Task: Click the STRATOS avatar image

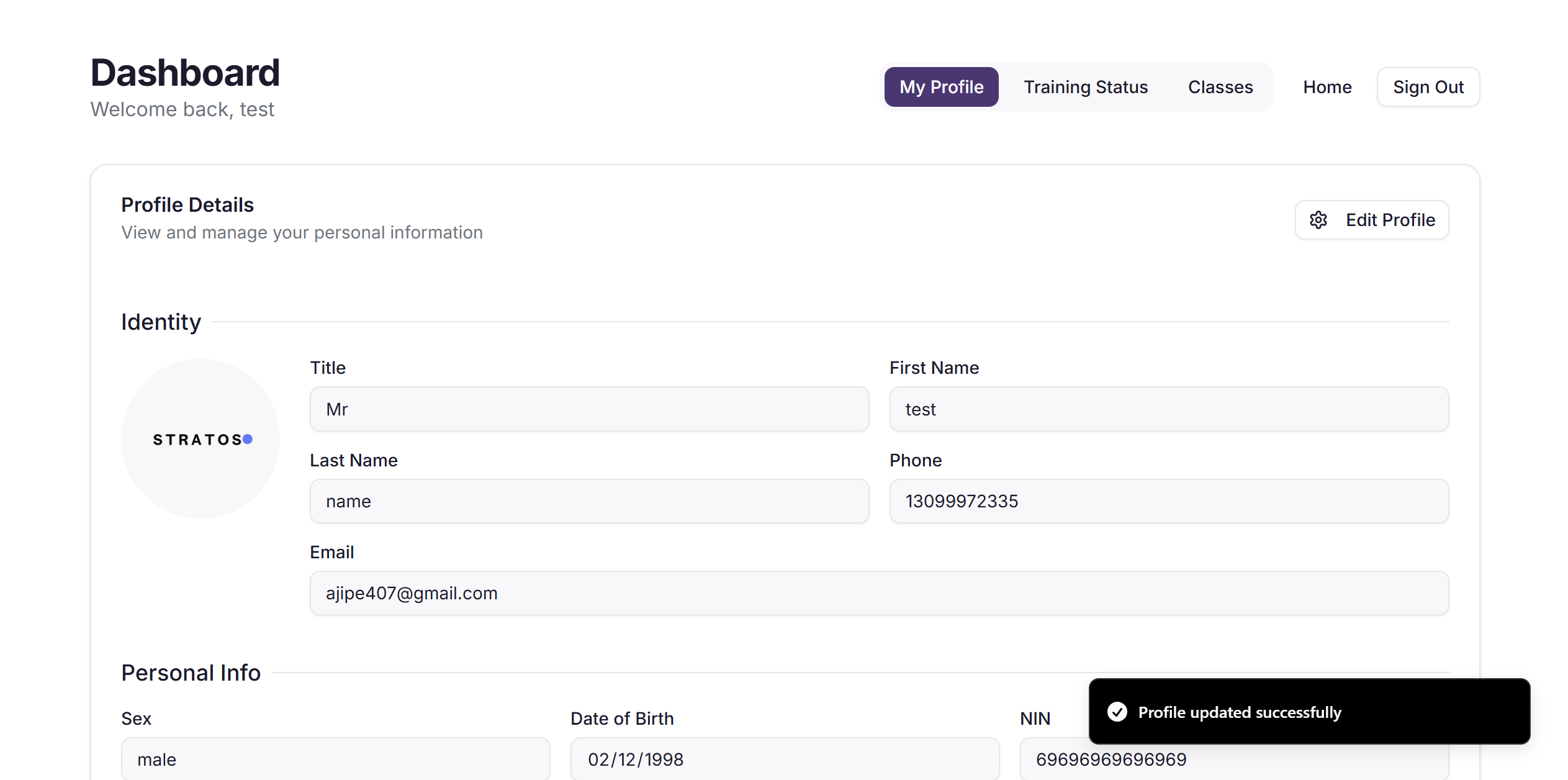Action: pyautogui.click(x=201, y=439)
